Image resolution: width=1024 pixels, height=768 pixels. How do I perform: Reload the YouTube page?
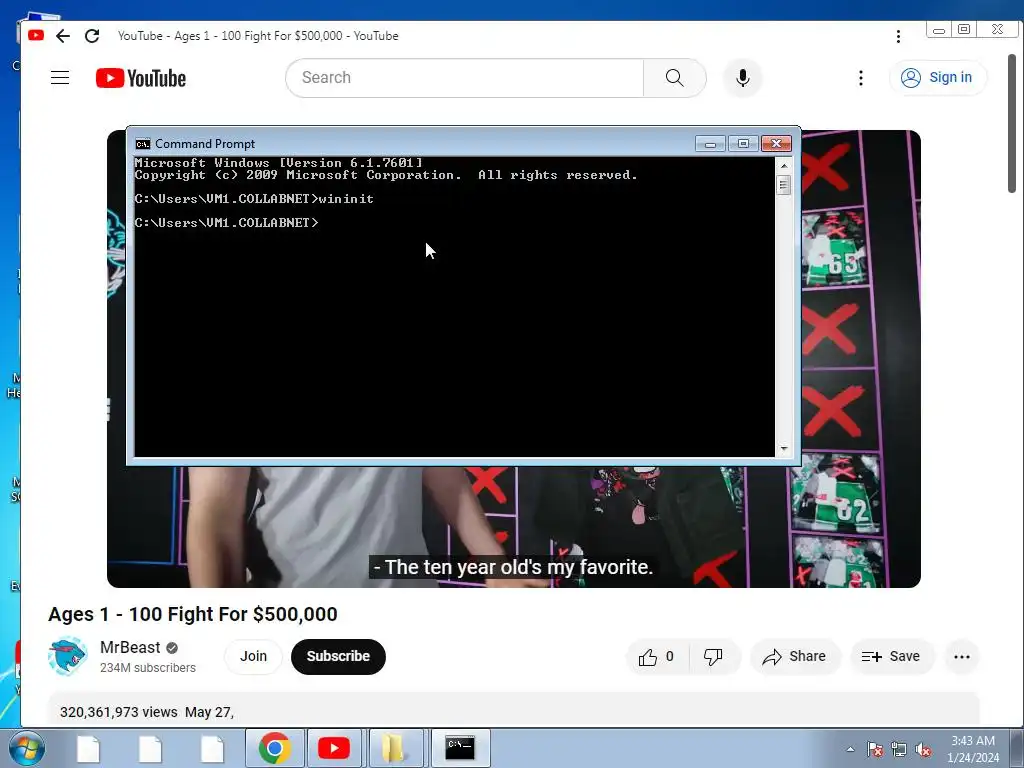92,36
